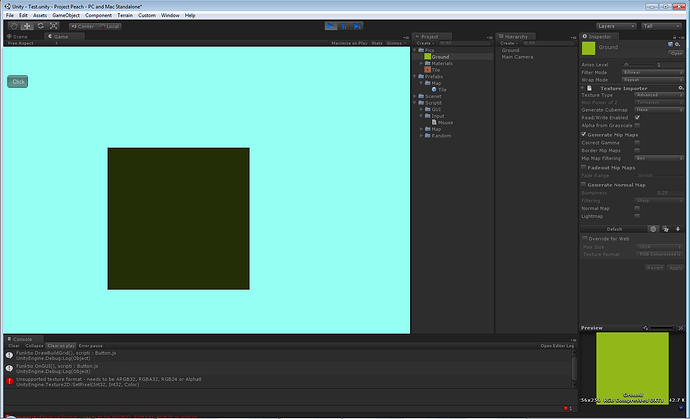This screenshot has height=419, width=690.
Task: Check the Lightmap checkbox
Action: (x=637, y=216)
